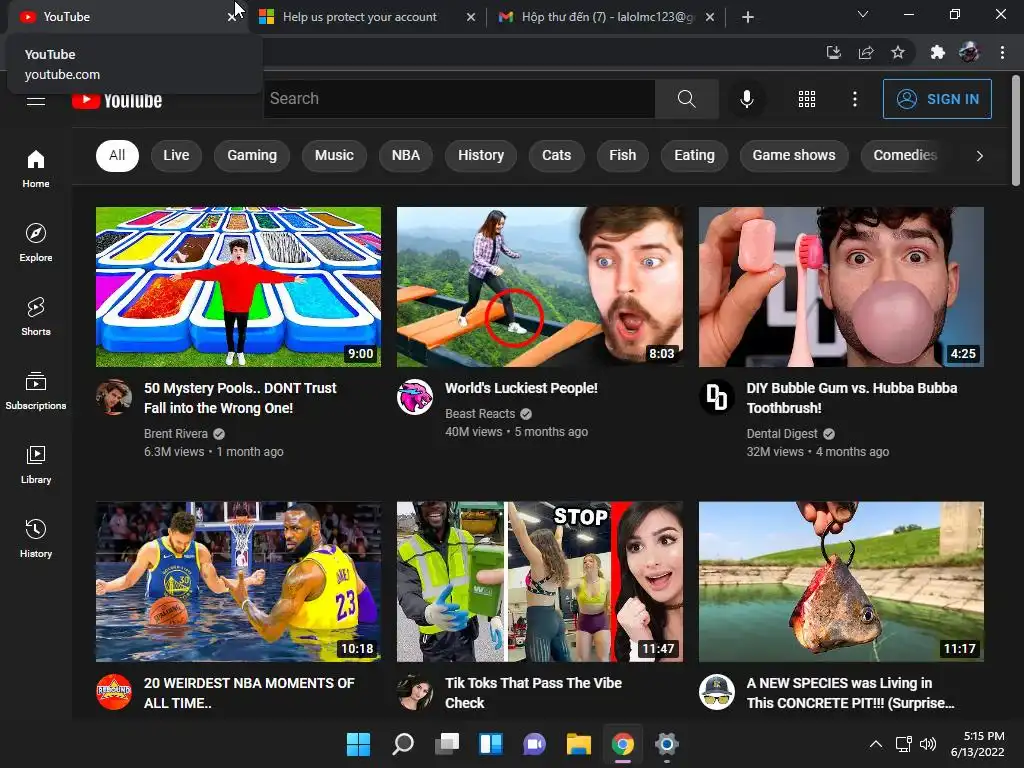Image resolution: width=1024 pixels, height=768 pixels.
Task: Show hidden system tray icons chevron
Action: pyautogui.click(x=876, y=744)
